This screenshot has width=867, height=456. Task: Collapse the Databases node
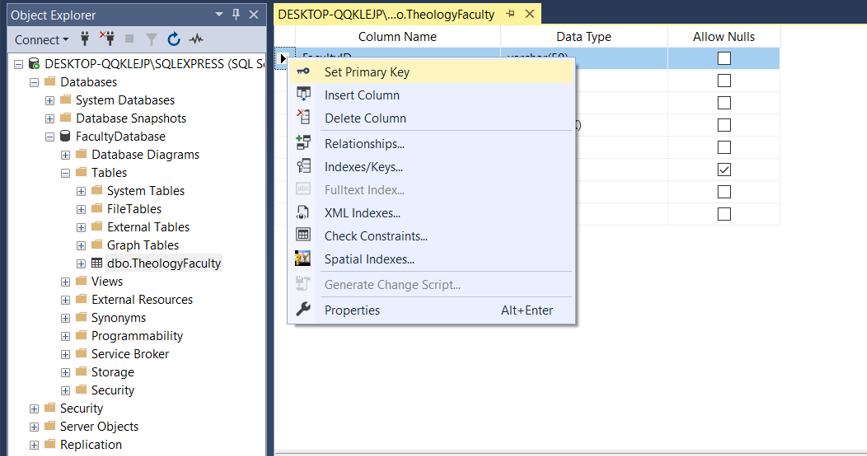point(34,82)
